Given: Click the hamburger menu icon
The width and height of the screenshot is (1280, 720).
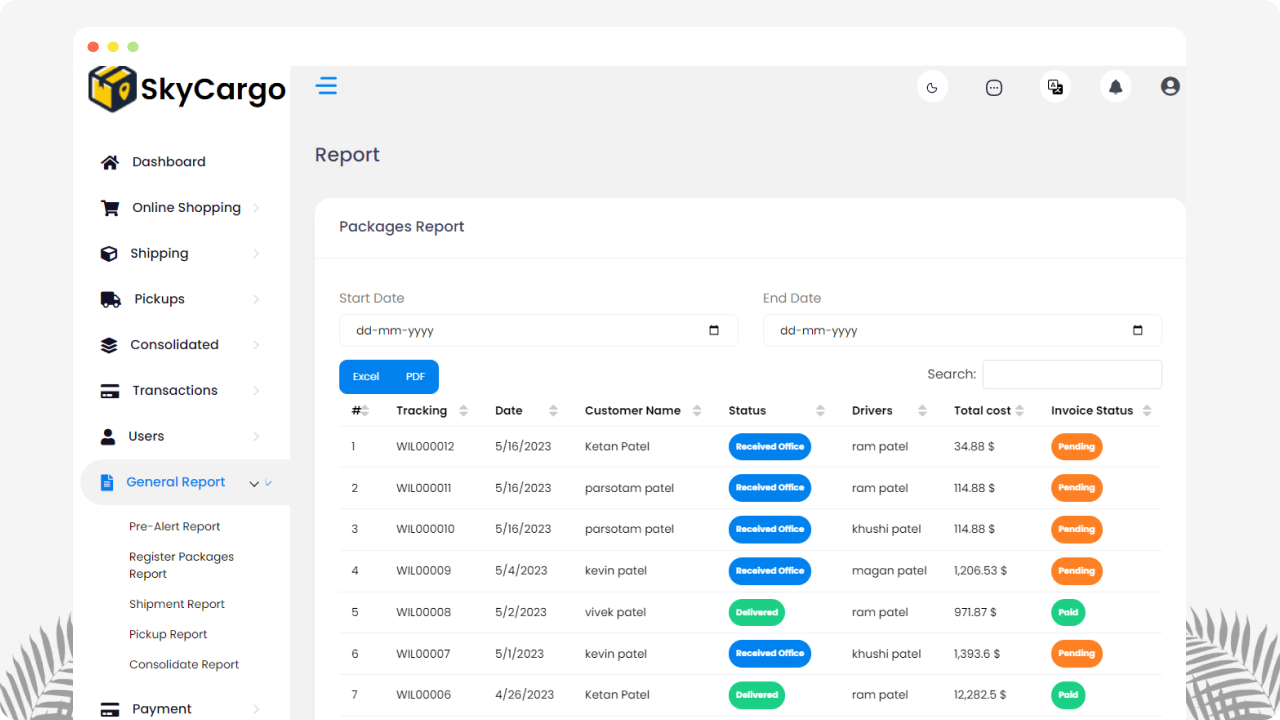Looking at the screenshot, I should pyautogui.click(x=326, y=86).
